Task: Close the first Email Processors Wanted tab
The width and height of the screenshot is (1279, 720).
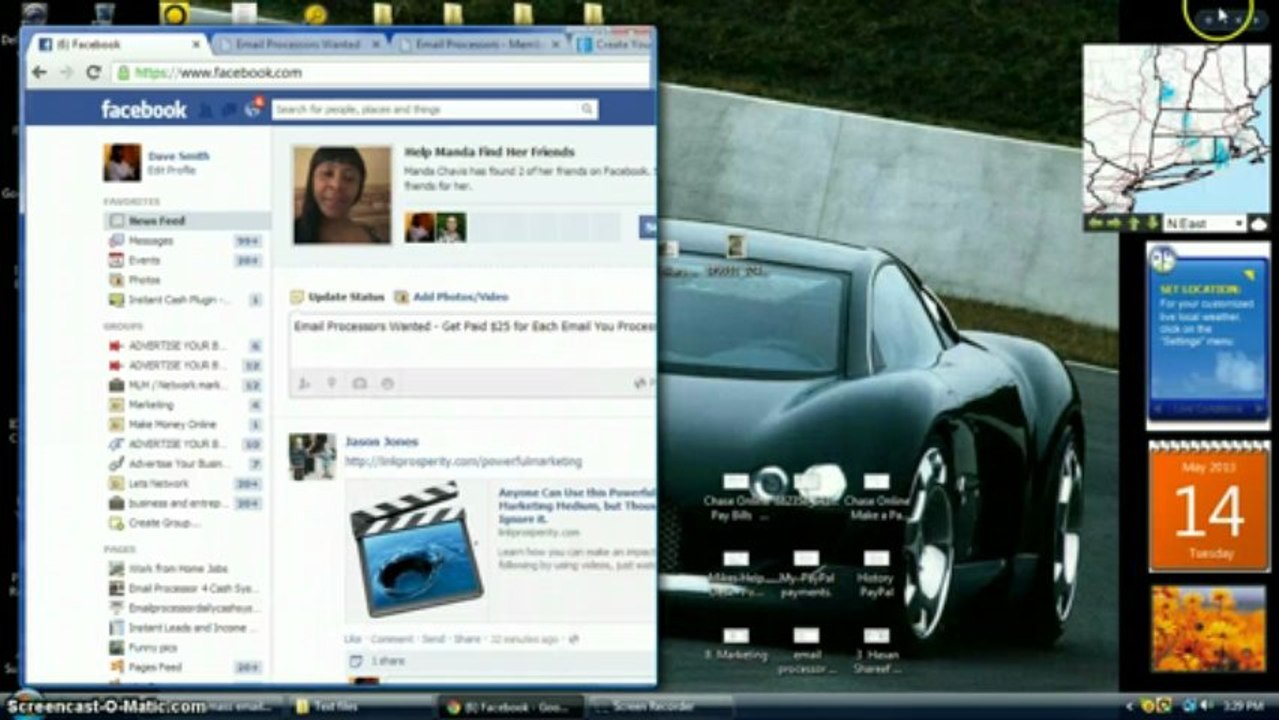Action: (x=377, y=44)
